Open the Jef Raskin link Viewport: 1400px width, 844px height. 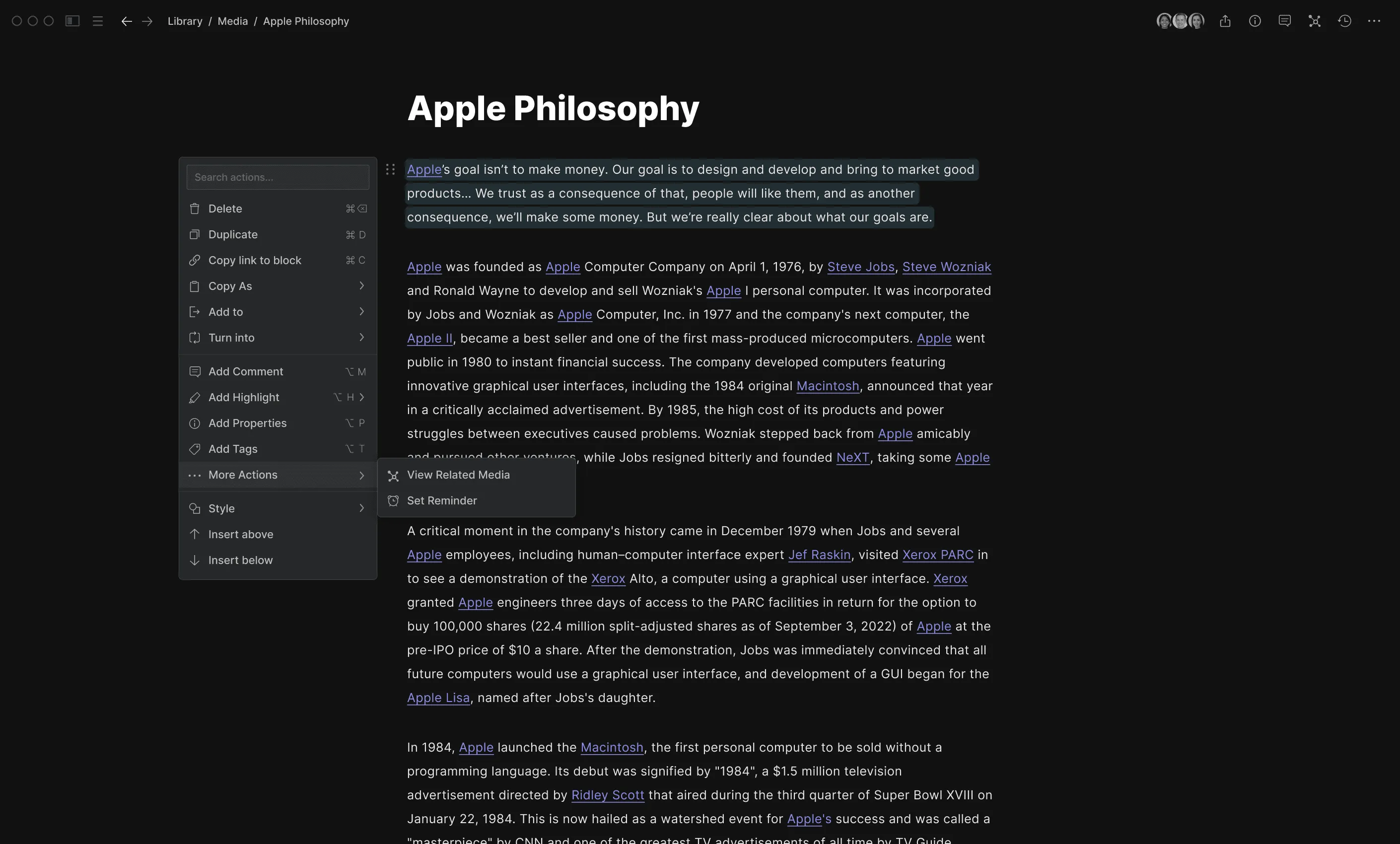coord(819,555)
